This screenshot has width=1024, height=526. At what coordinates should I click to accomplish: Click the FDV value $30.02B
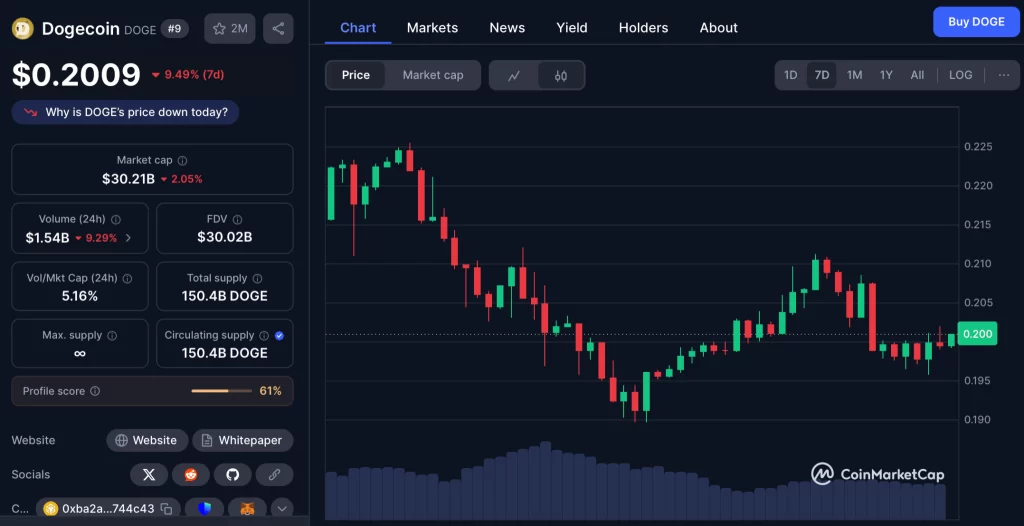coord(225,237)
